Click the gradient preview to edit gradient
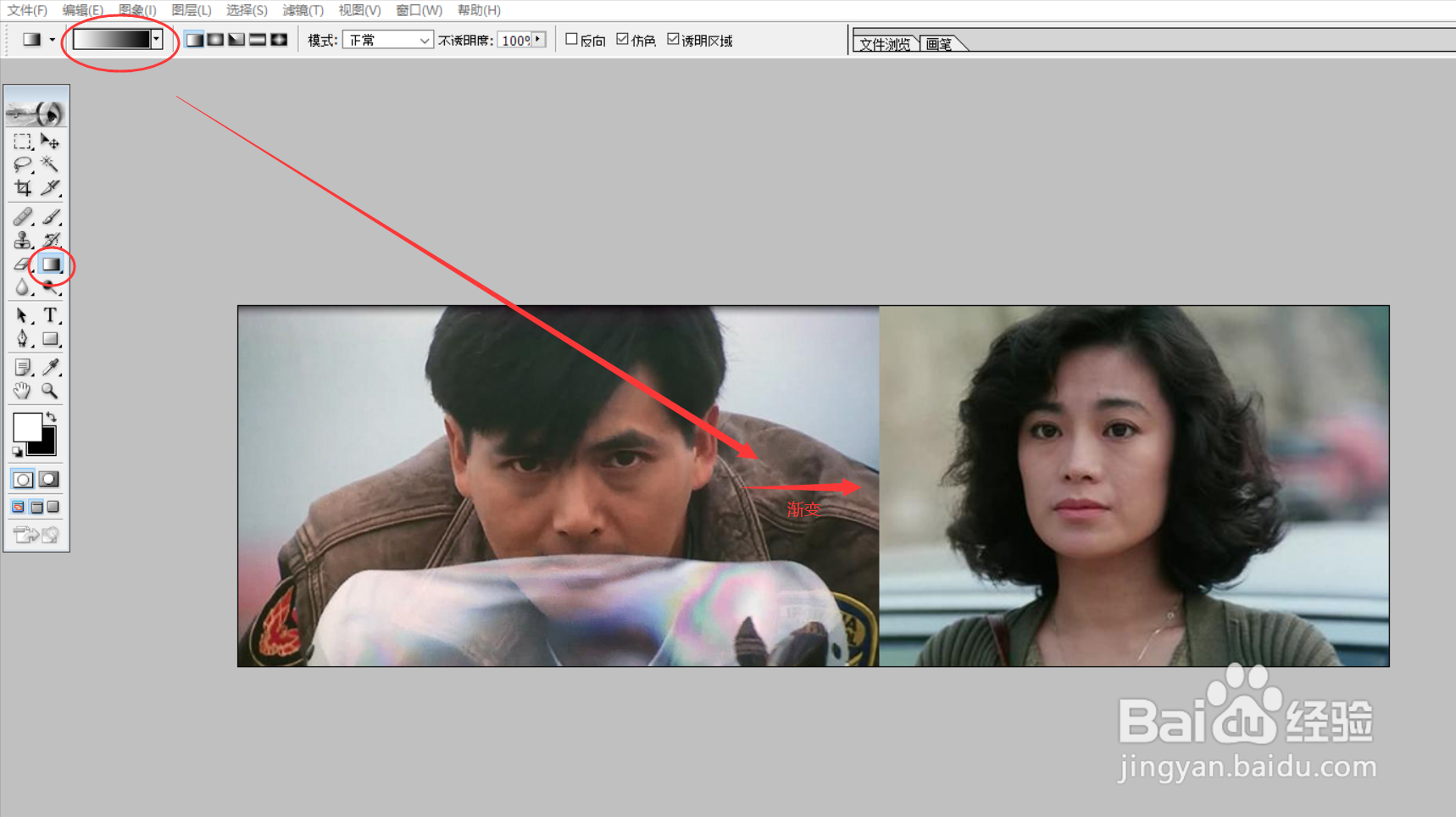 coord(112,39)
